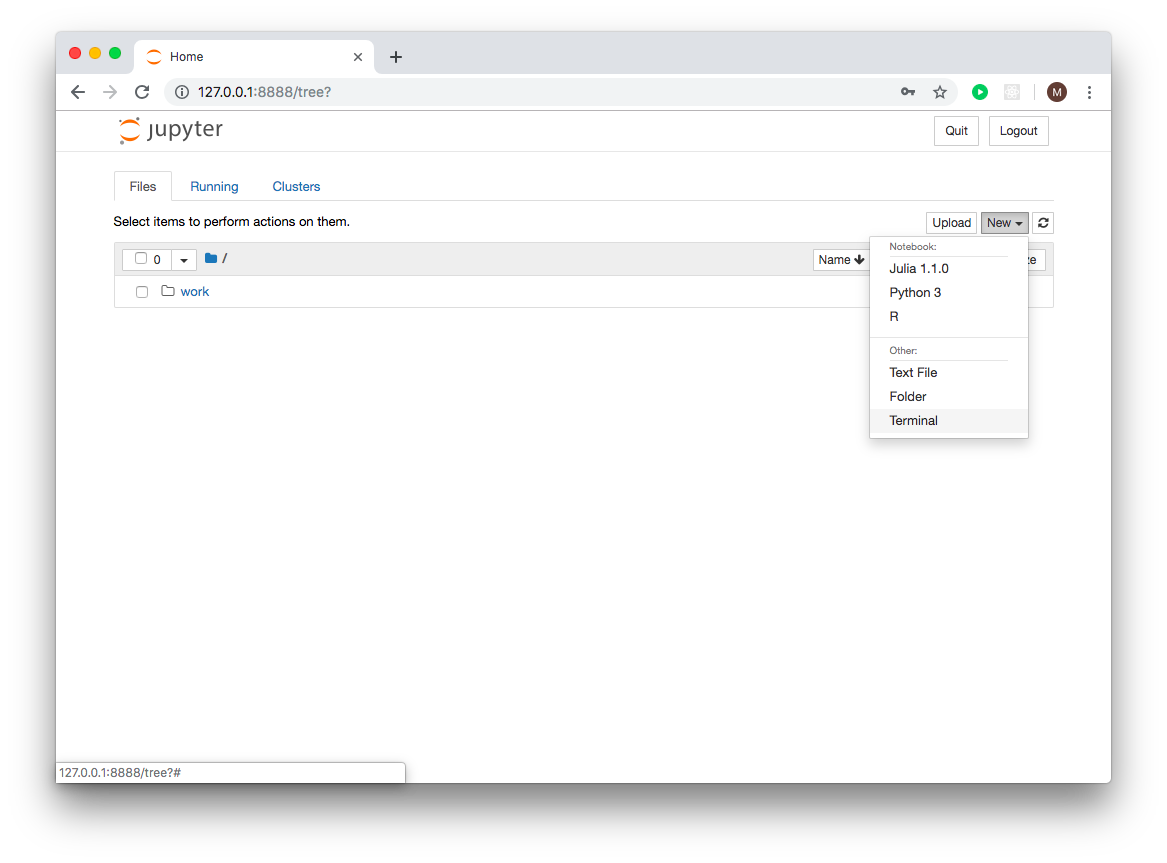
Task: Click the browser forward arrow
Action: [110, 92]
